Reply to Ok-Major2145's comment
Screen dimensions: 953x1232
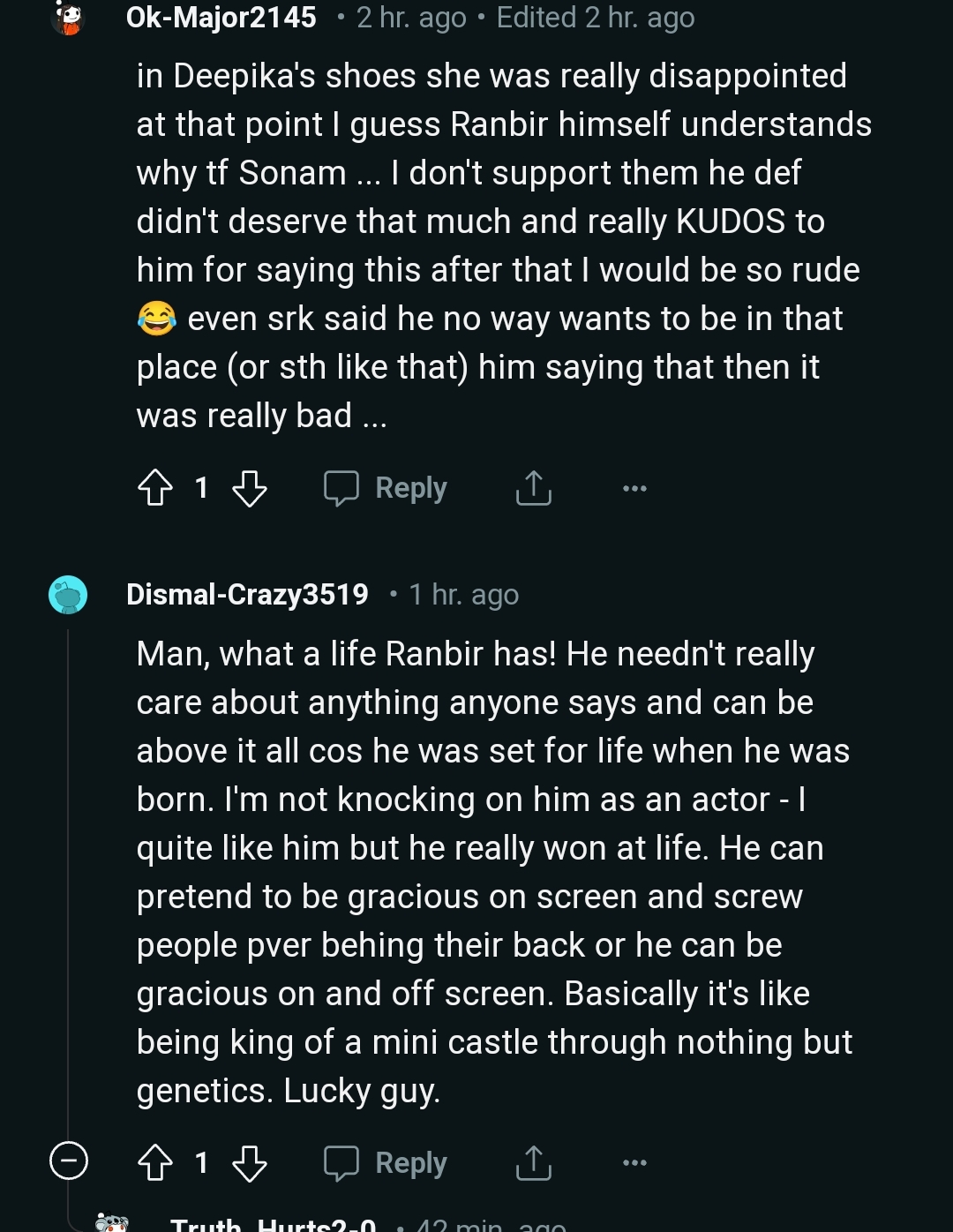point(386,488)
